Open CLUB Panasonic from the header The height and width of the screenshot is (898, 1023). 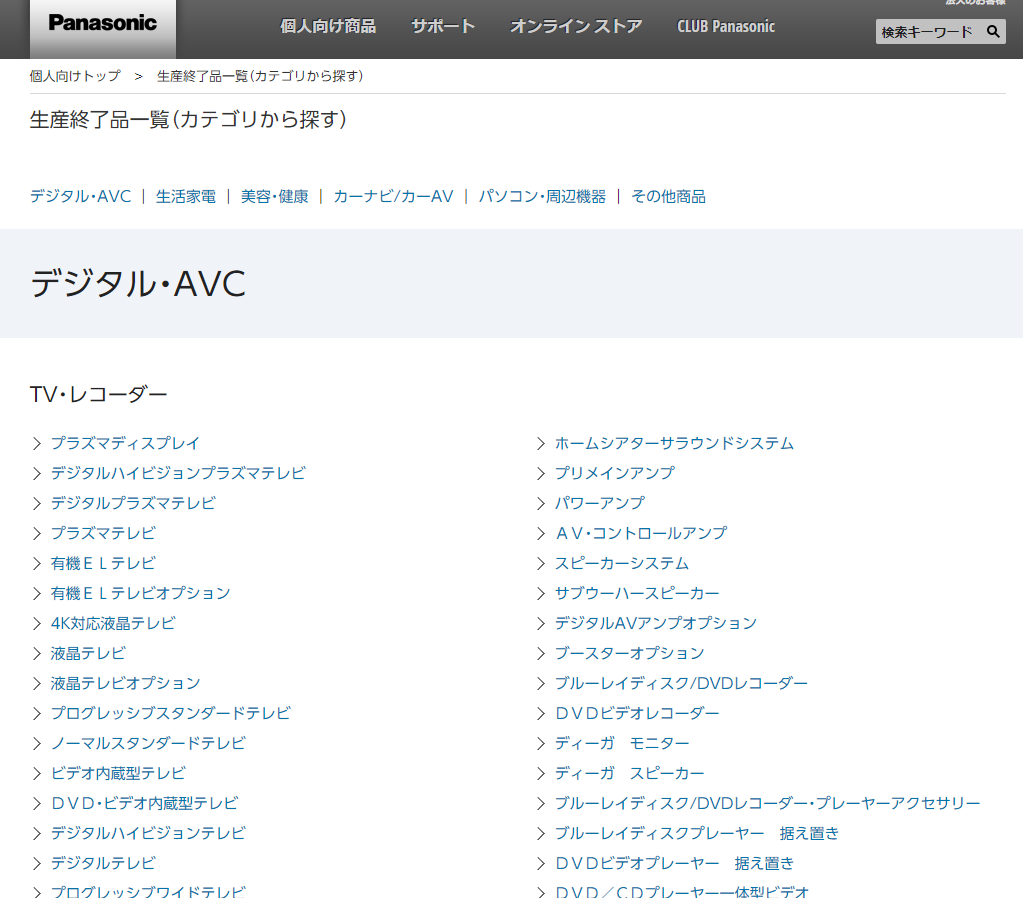pos(726,27)
